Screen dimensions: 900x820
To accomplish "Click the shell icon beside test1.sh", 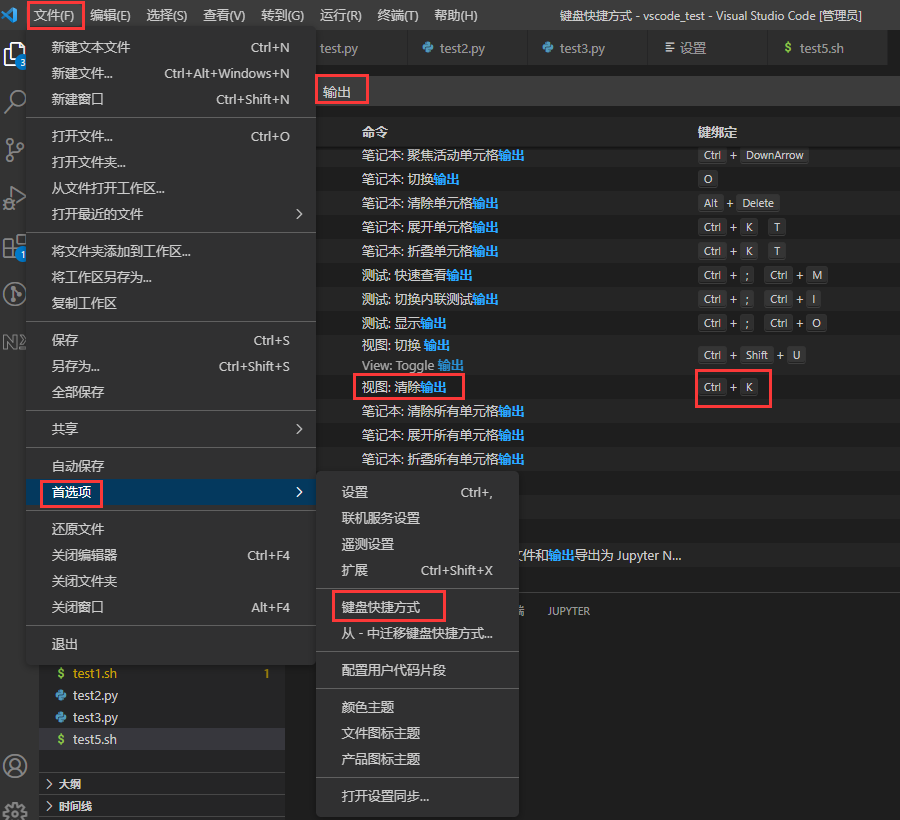I will click(61, 673).
